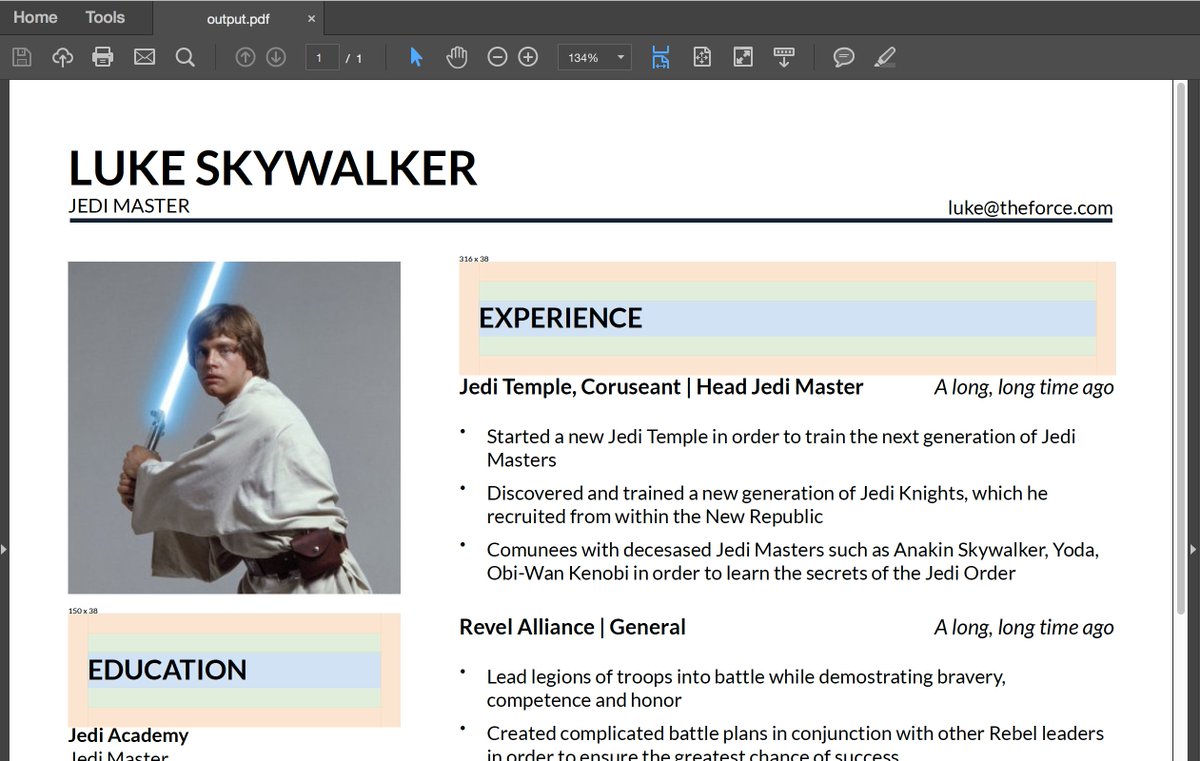Viewport: 1200px width, 761px height.
Task: Click 'Discovered and trained a new generation' bullet
Action: tap(767, 505)
